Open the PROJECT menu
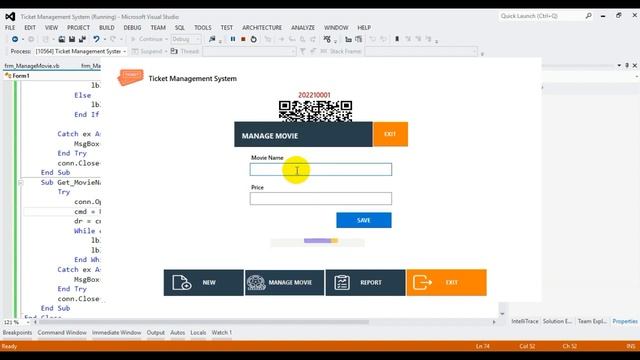This screenshot has height=360, width=640. click(x=78, y=27)
